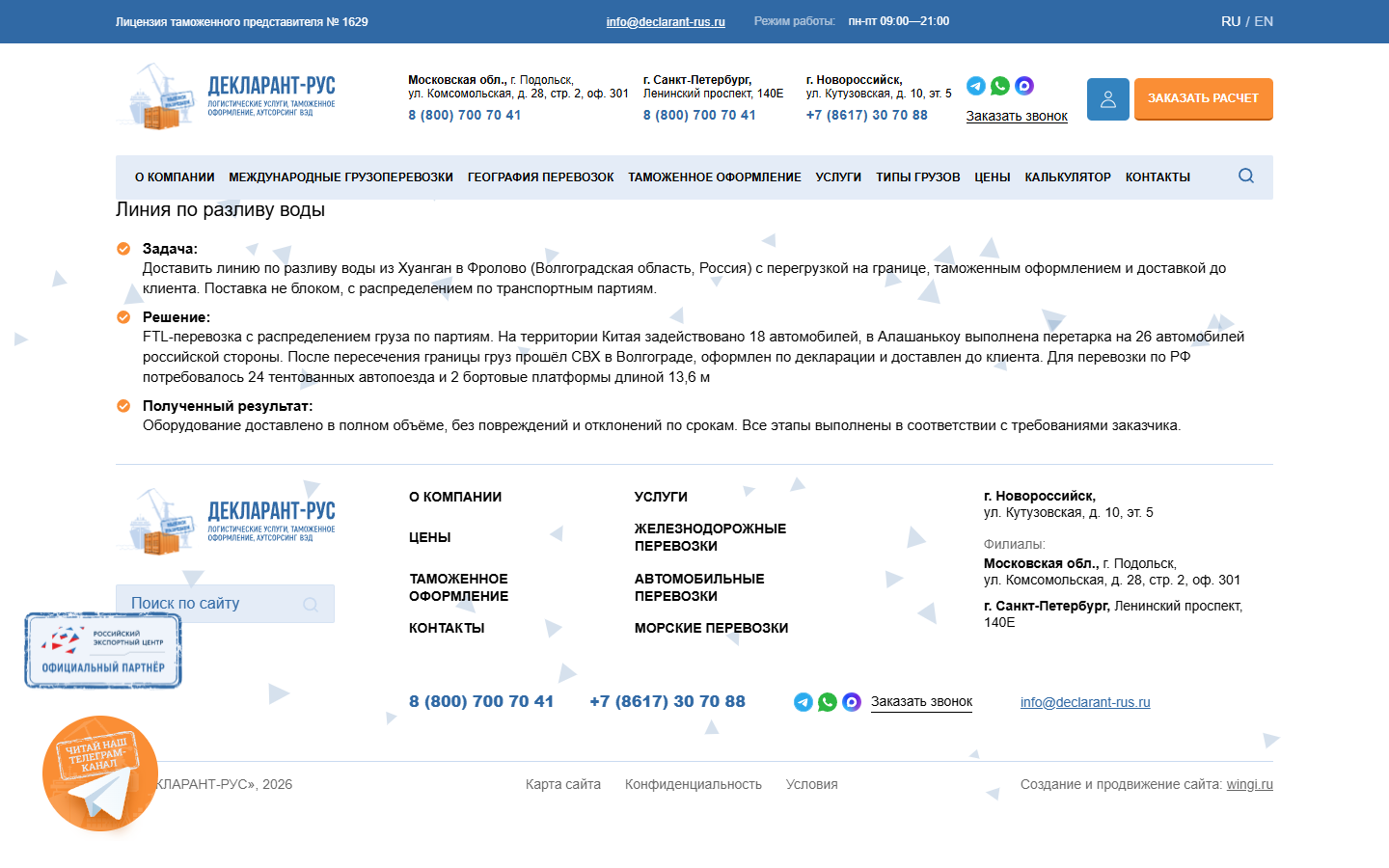Switch language to RU
This screenshot has width=1389, height=868.
pos(1231,21)
